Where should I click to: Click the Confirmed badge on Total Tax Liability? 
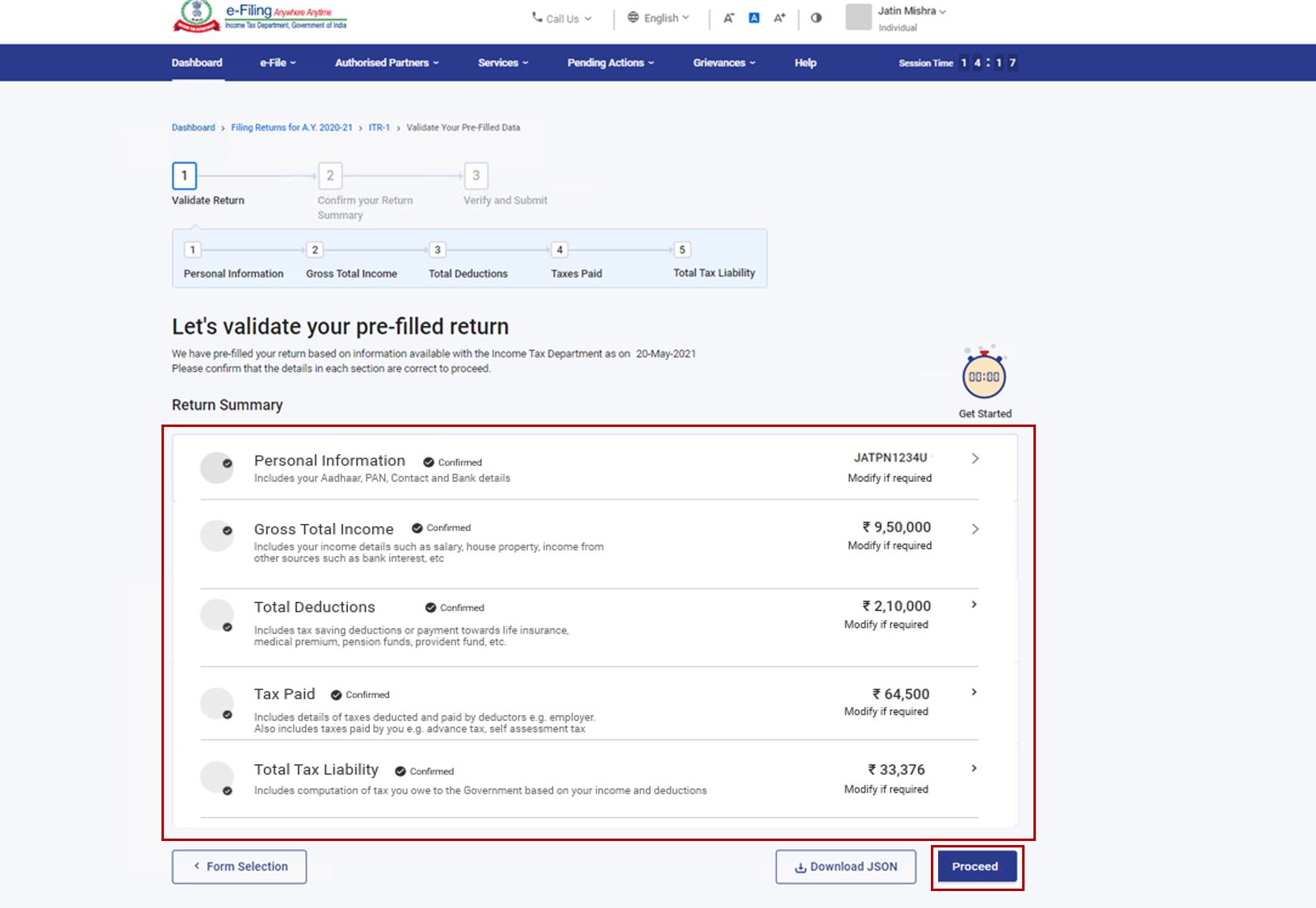pos(424,771)
